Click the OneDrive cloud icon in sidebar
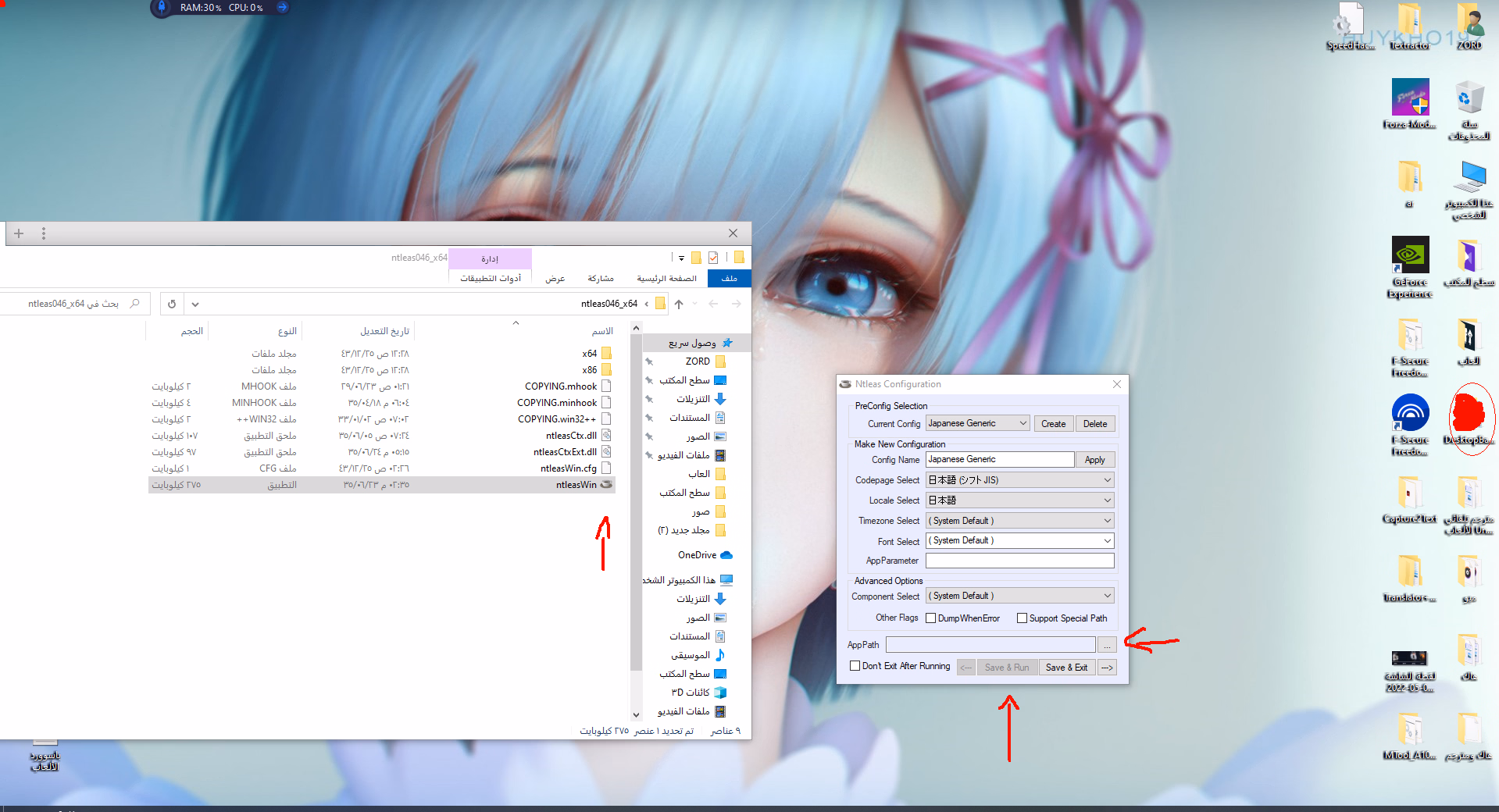Viewport: 1499px width, 812px height. (x=726, y=555)
